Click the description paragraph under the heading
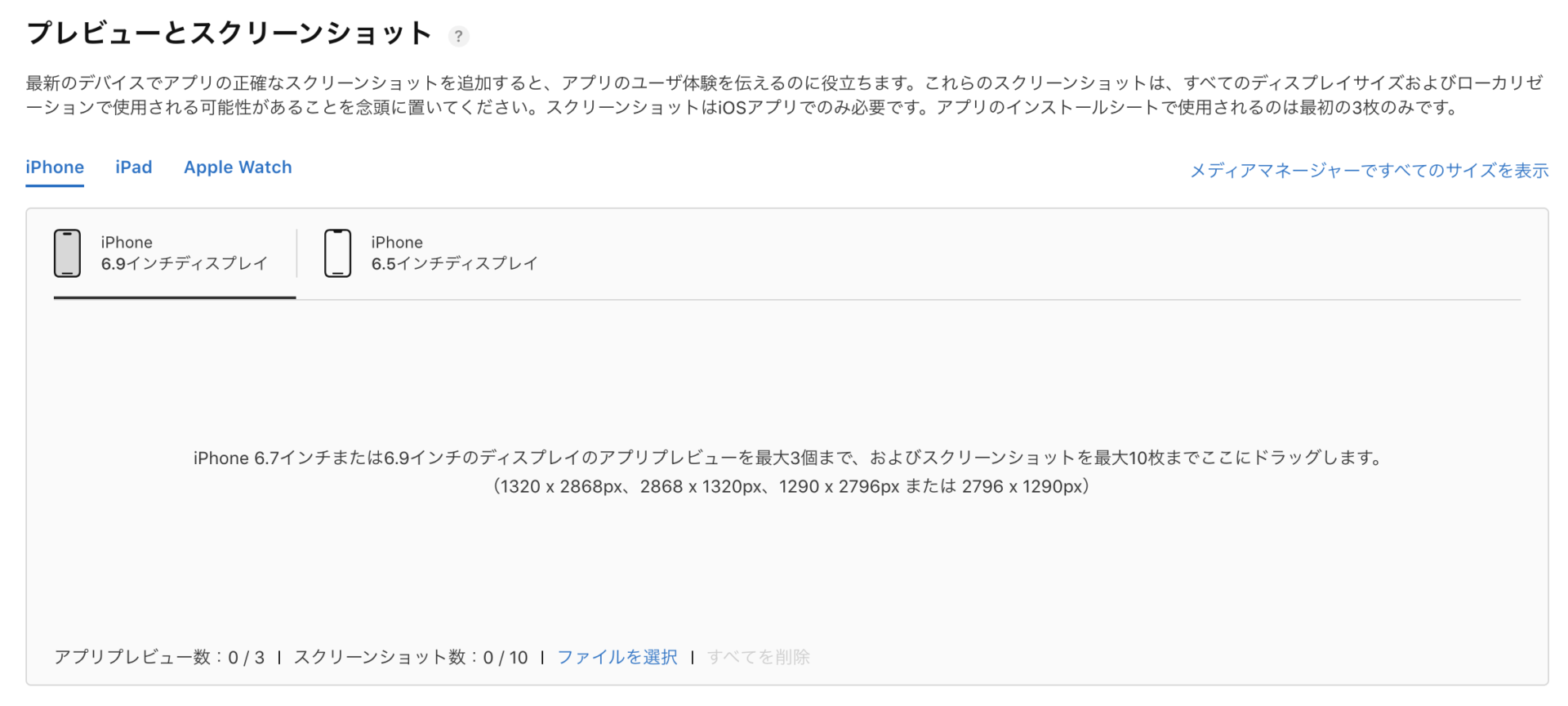The width and height of the screenshot is (1568, 706). 785,95
